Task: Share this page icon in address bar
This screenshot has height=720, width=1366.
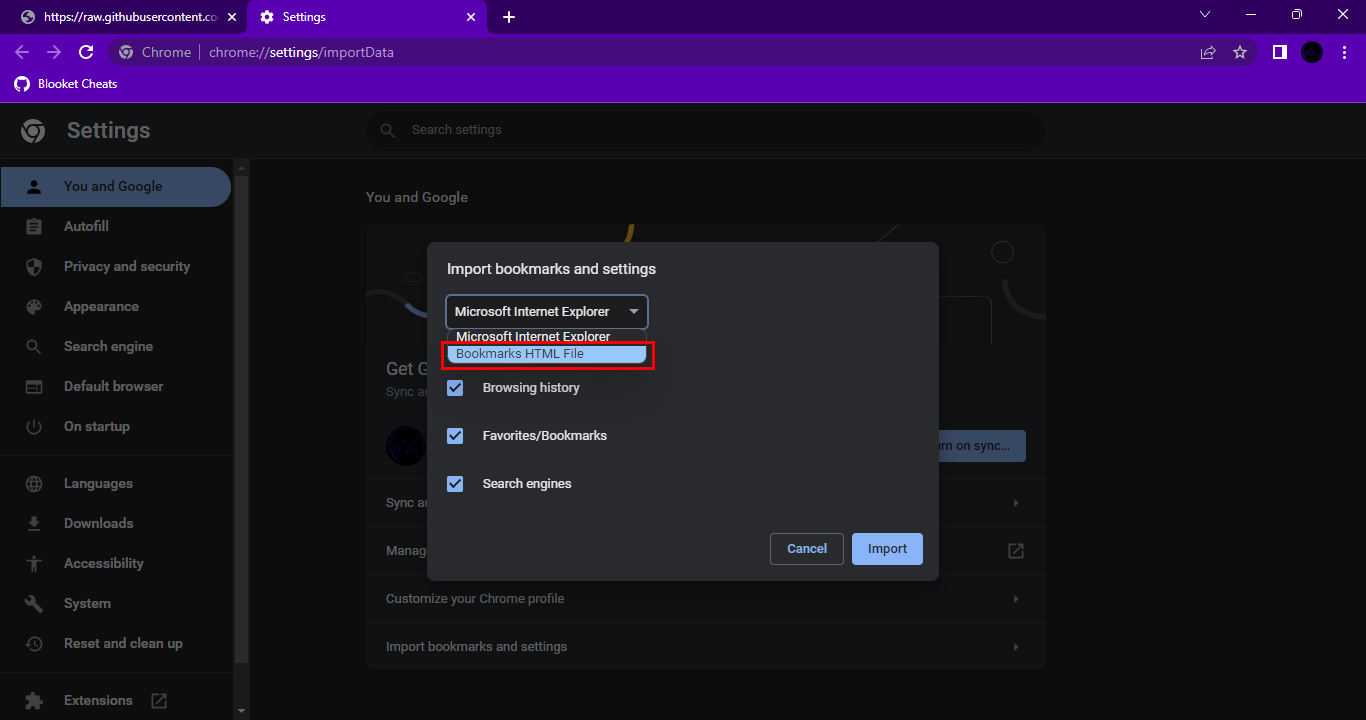Action: pos(1208,52)
